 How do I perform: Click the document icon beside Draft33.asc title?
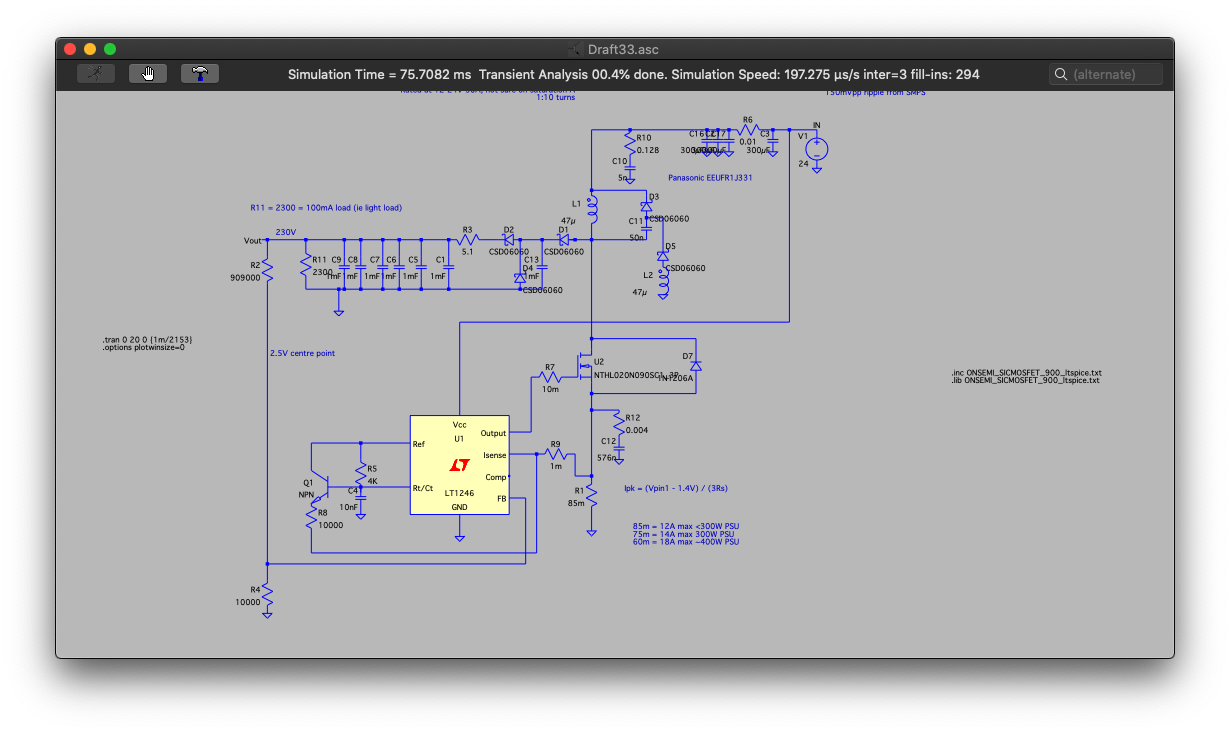tap(574, 49)
